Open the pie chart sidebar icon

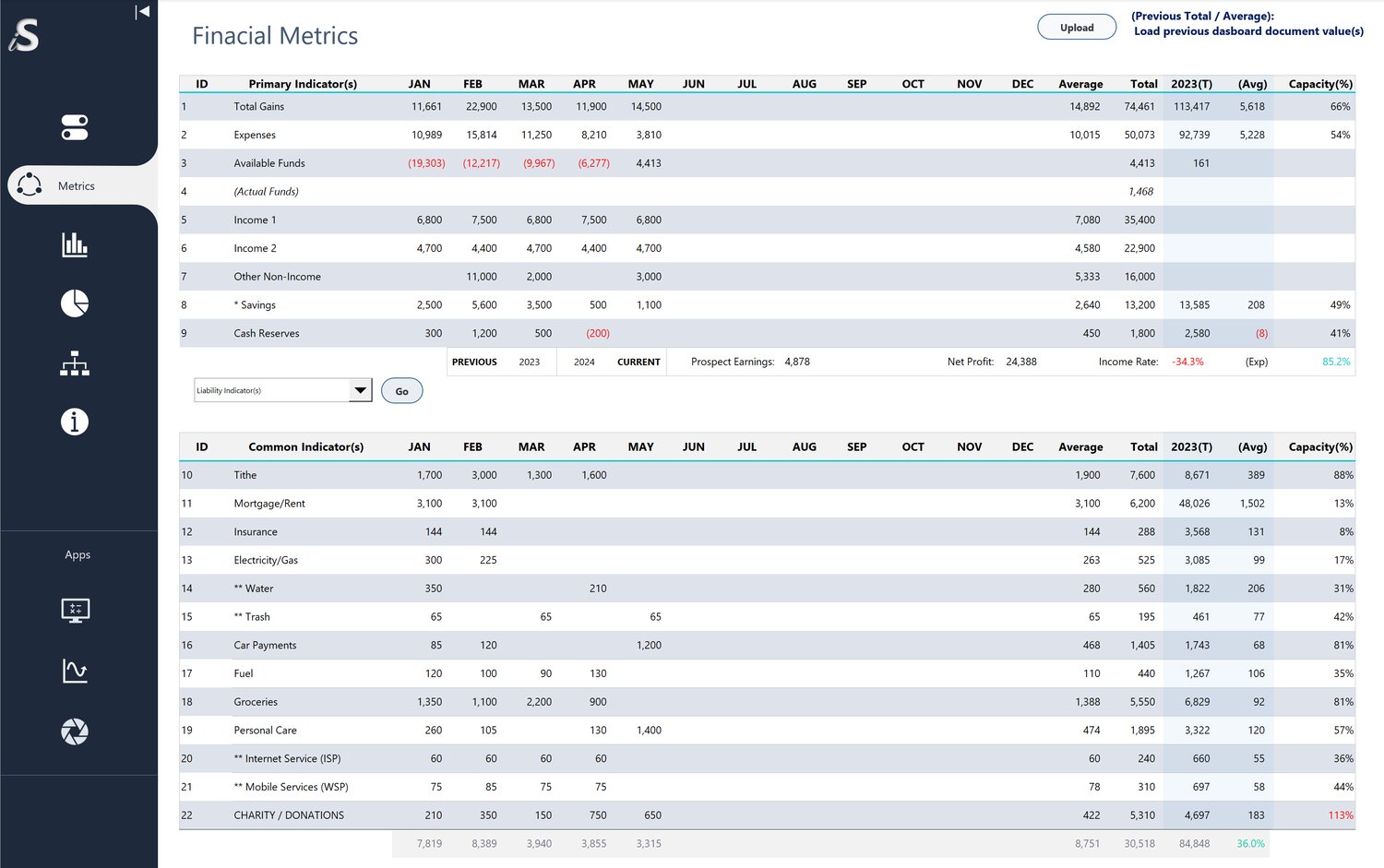point(75,303)
